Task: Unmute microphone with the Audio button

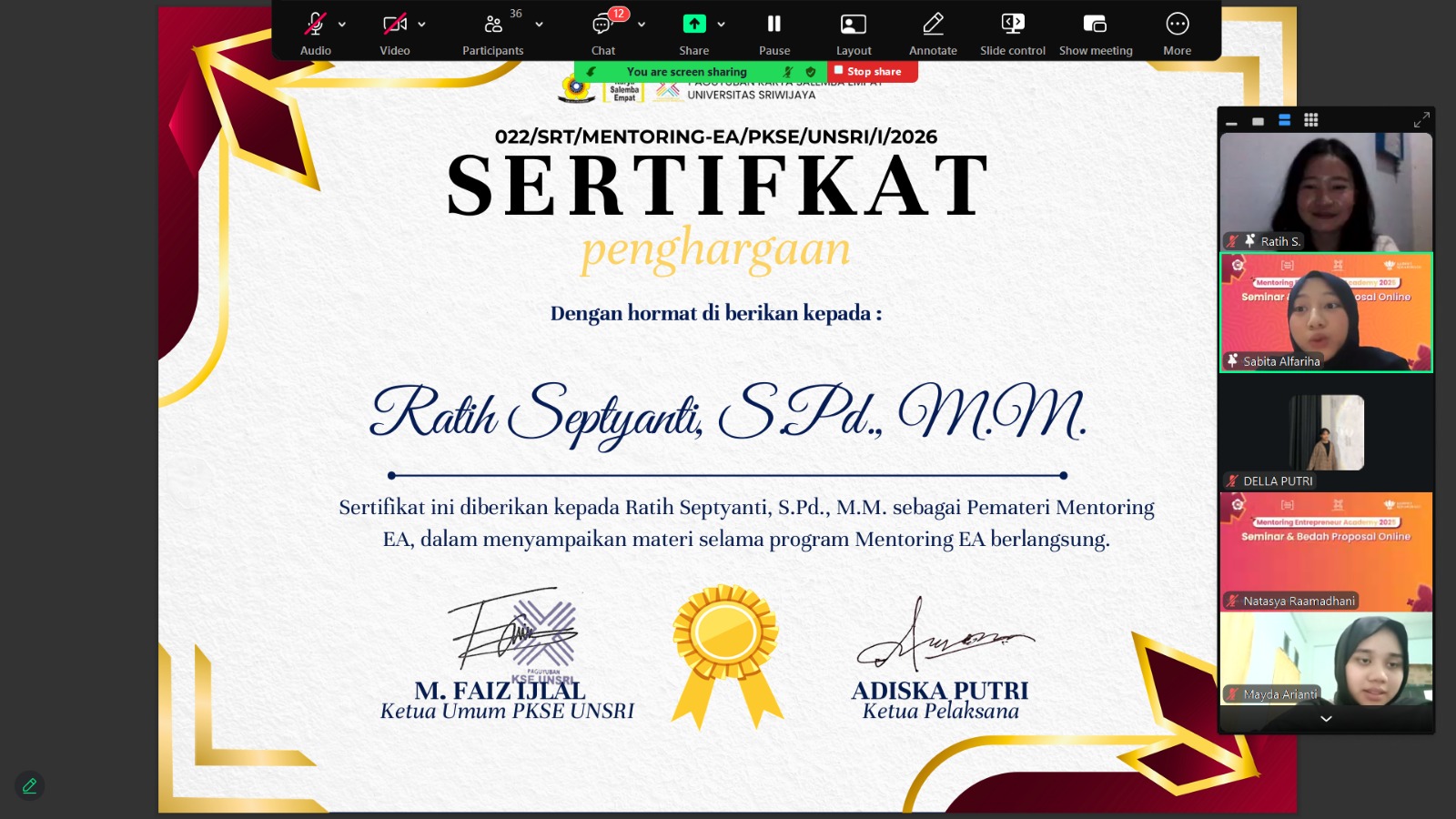Action: click(x=315, y=32)
